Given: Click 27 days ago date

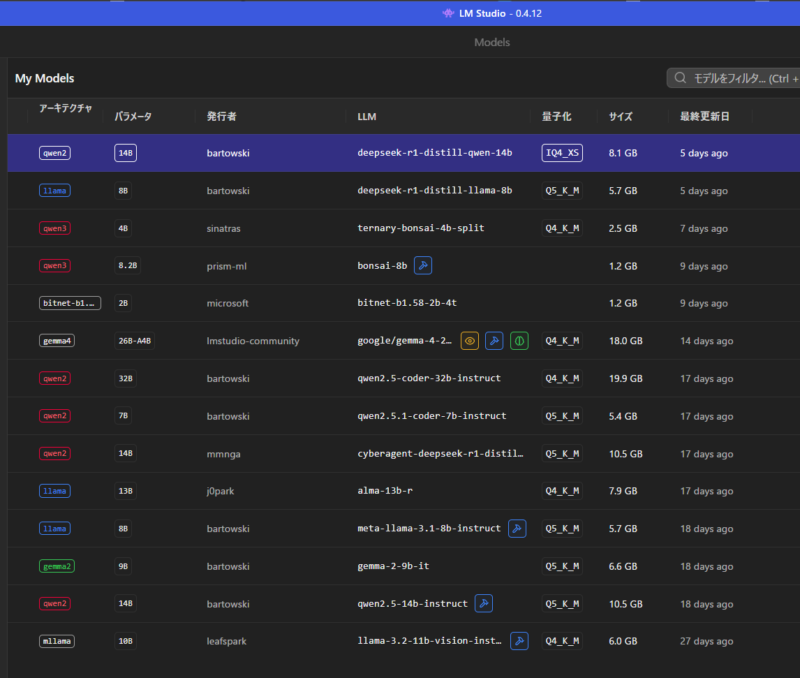Looking at the screenshot, I should [x=707, y=641].
